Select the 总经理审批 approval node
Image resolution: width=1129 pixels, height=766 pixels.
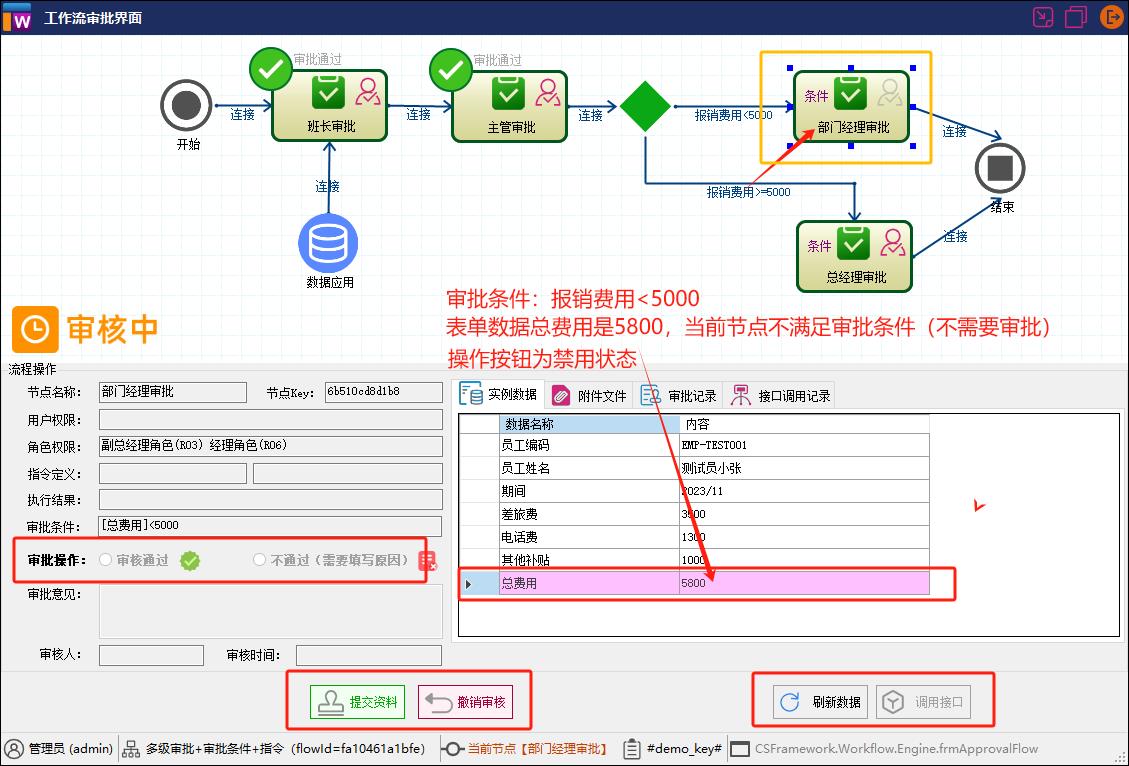pyautogui.click(x=854, y=256)
